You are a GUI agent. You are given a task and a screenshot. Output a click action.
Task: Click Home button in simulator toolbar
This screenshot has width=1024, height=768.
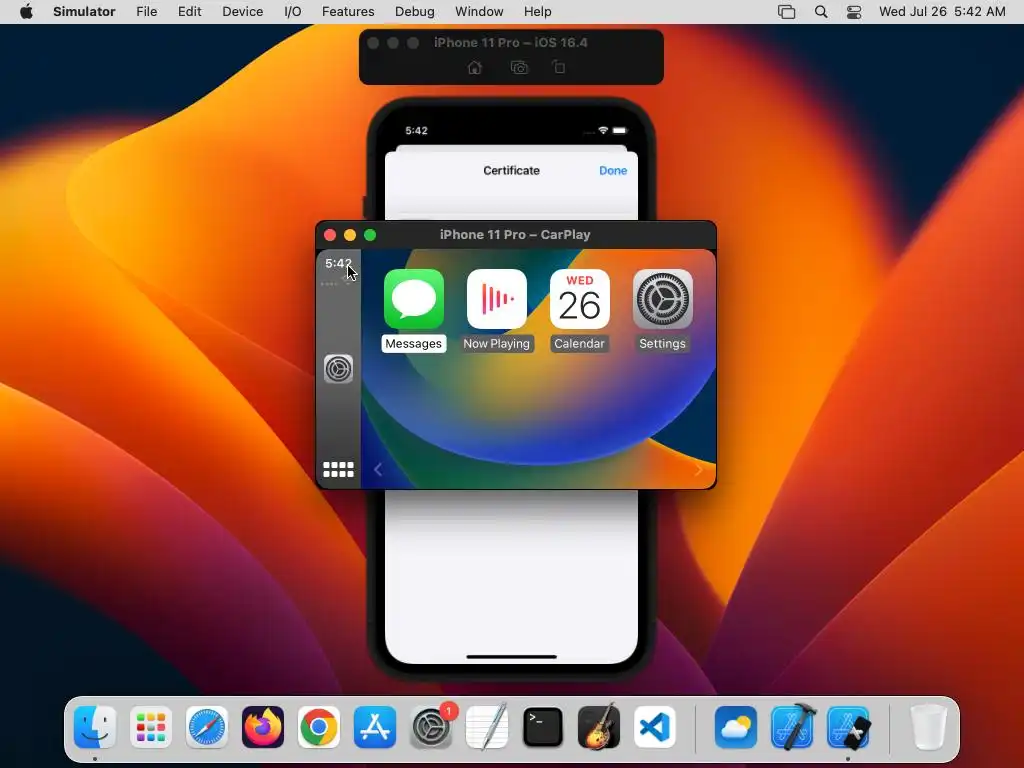click(475, 67)
